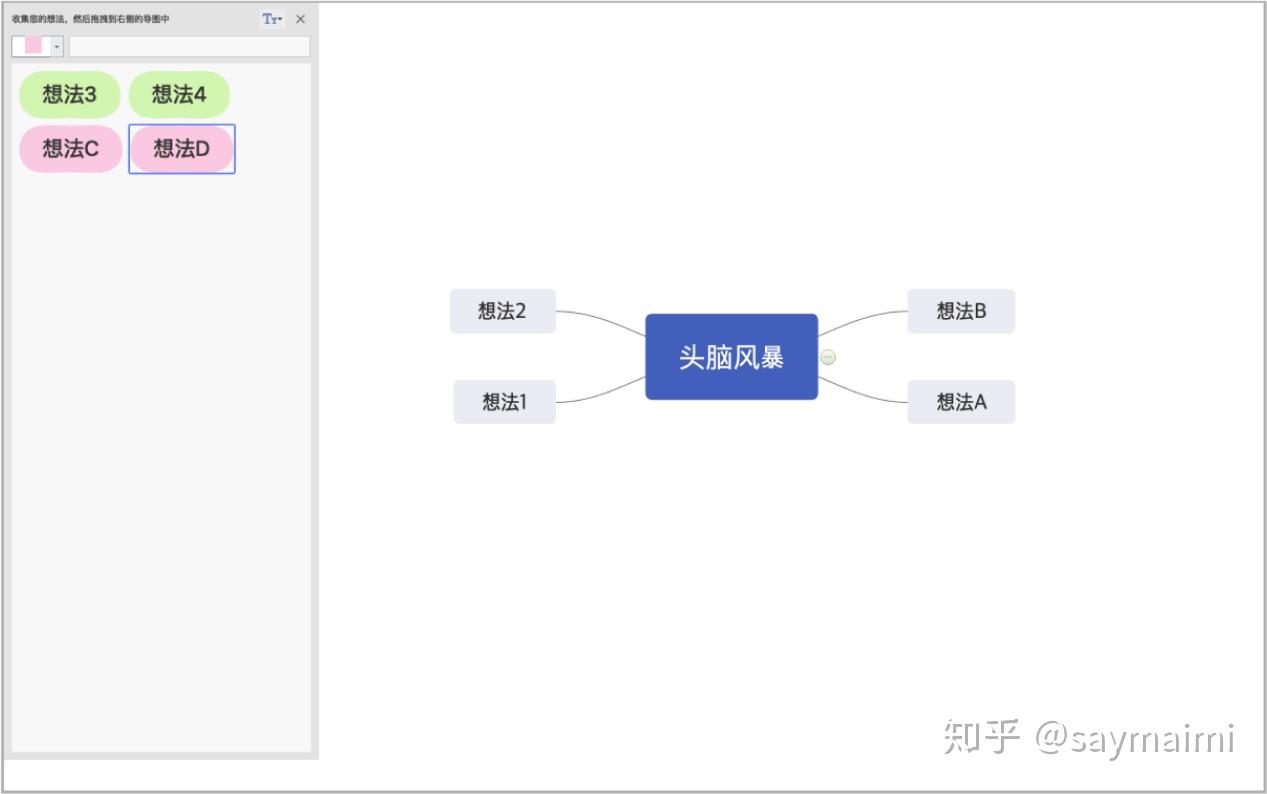Screen dimensions: 1267x794
Task: Select the 想法1 topic node
Action: pos(504,401)
